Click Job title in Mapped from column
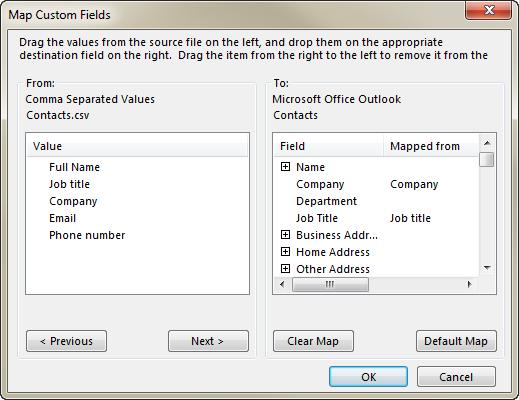The height and width of the screenshot is (400, 519). [x=410, y=218]
